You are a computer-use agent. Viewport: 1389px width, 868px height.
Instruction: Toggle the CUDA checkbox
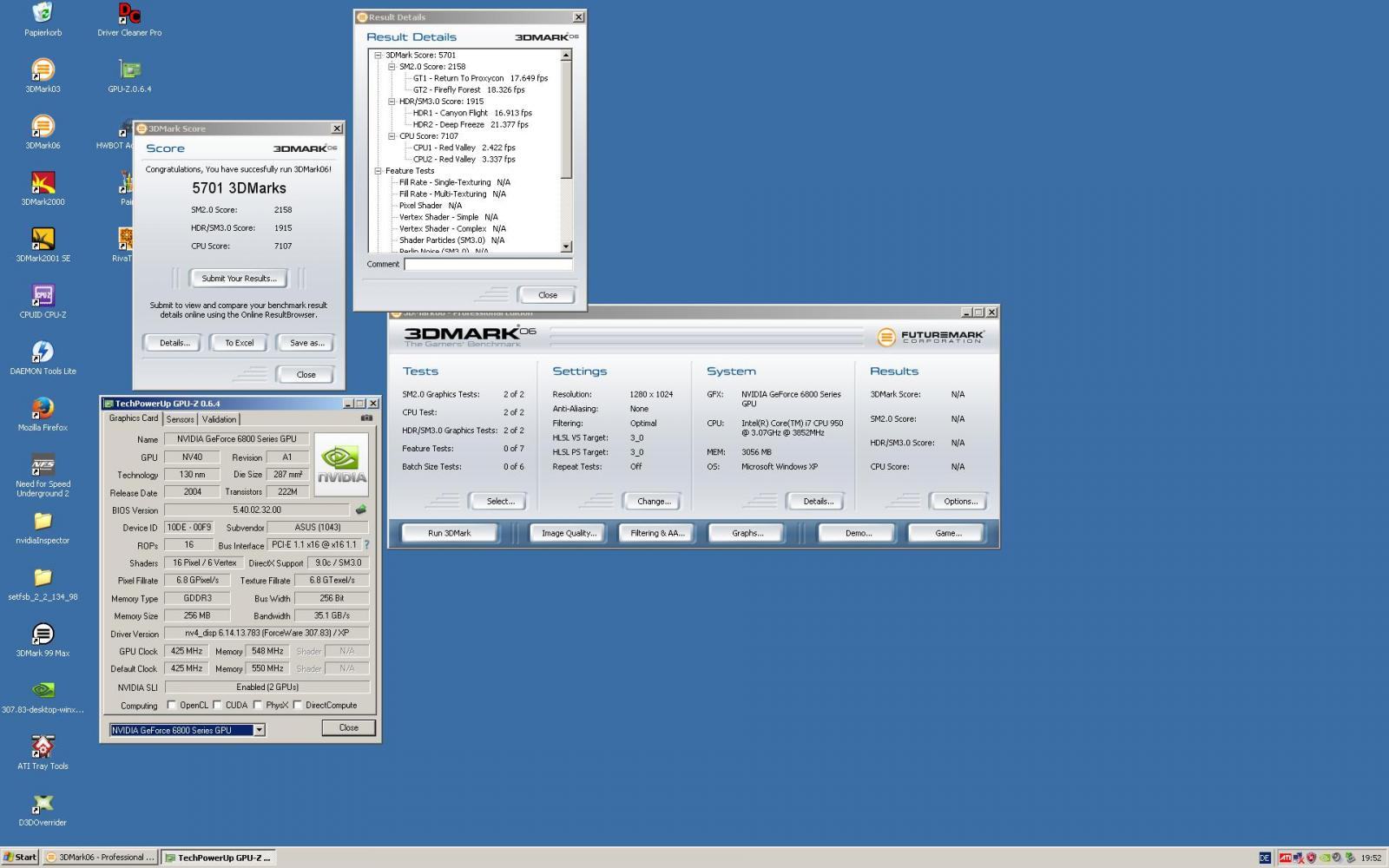pos(217,705)
